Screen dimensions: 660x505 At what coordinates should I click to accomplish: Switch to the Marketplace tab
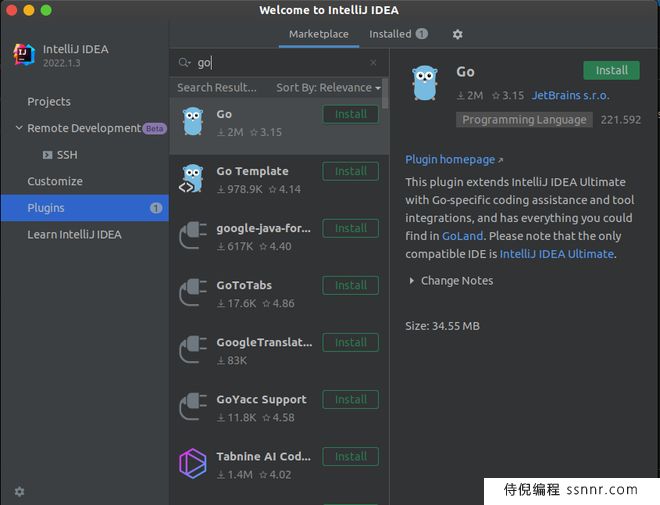tap(319, 34)
